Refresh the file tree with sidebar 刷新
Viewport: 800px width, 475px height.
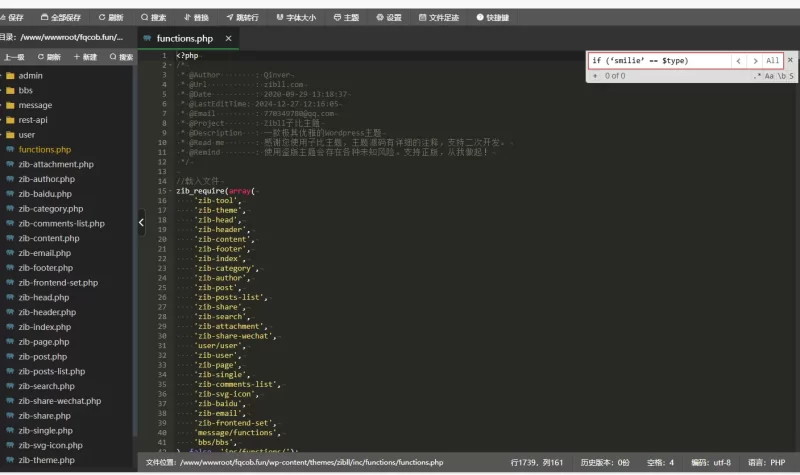(x=49, y=57)
